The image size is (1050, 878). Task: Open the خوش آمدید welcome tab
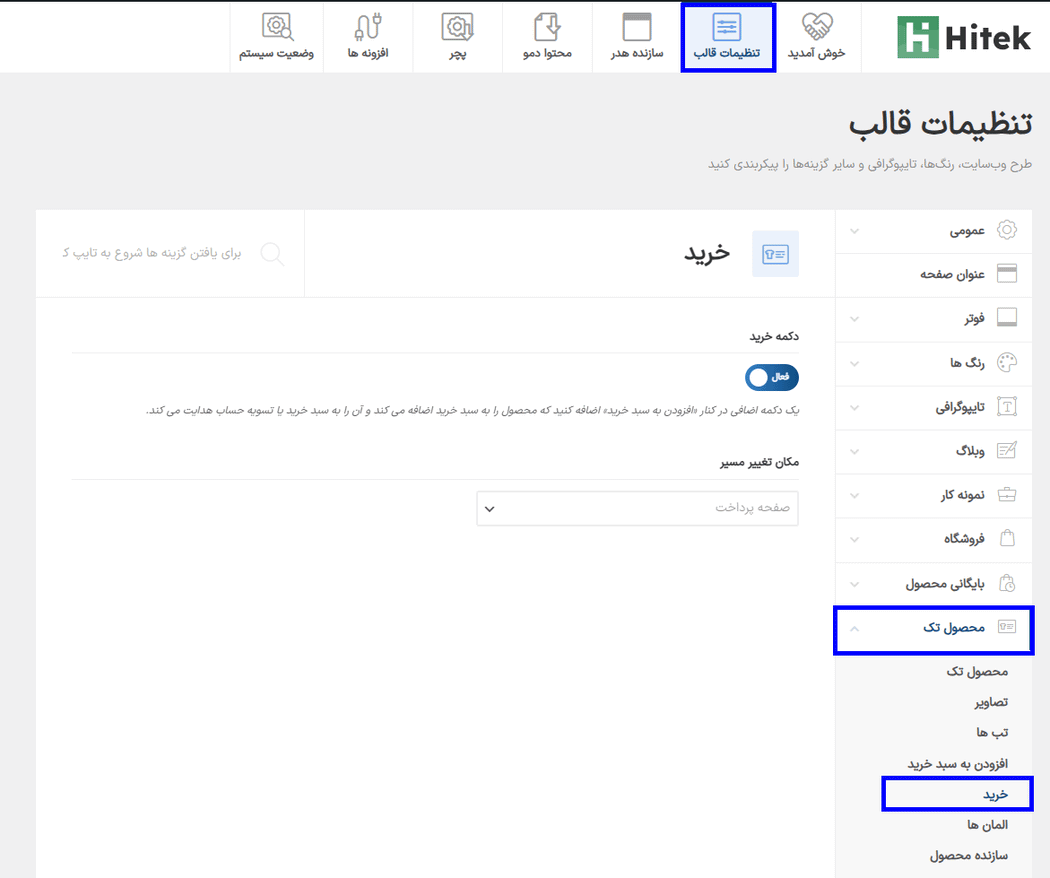click(x=816, y=37)
